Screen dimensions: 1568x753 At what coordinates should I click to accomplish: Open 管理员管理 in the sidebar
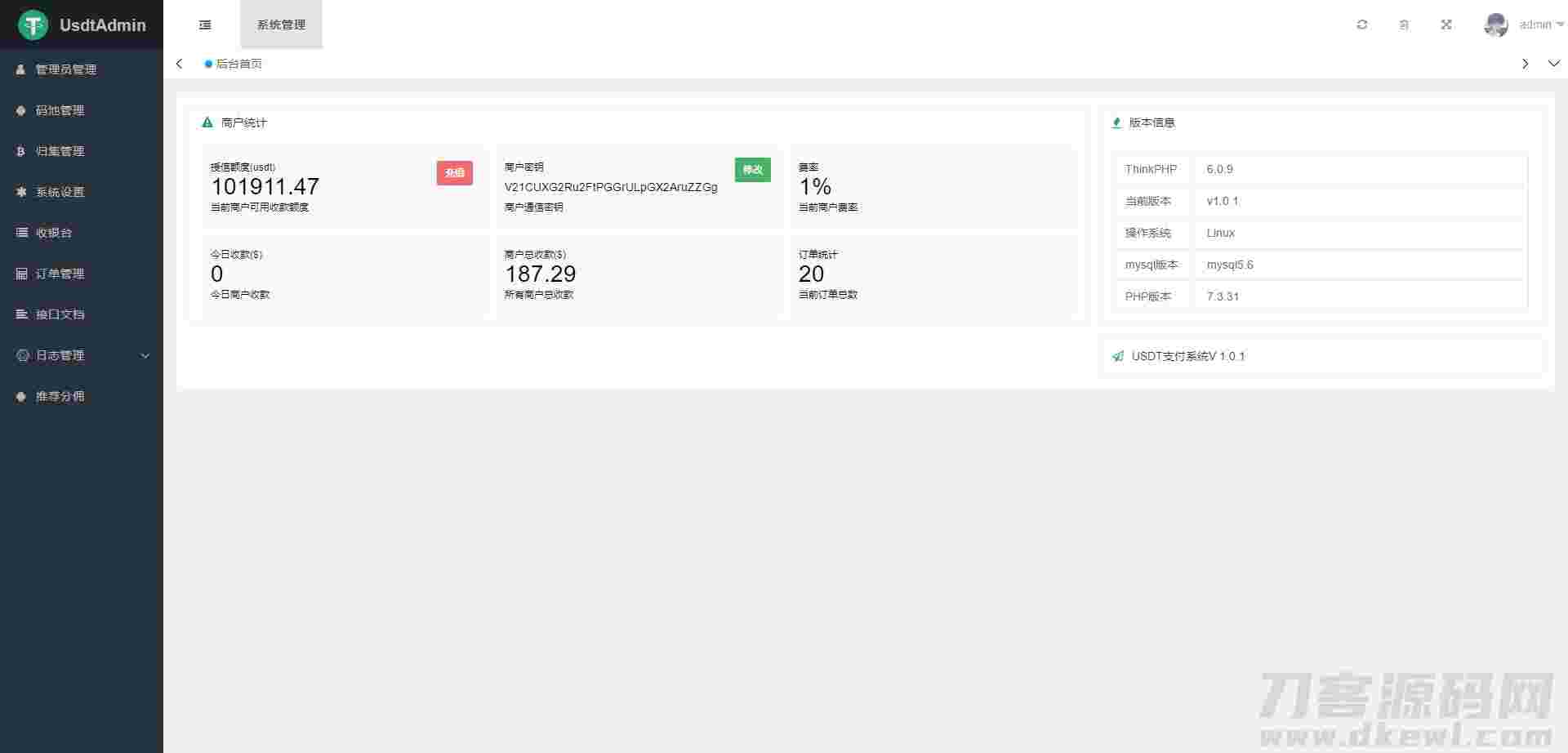[x=82, y=69]
